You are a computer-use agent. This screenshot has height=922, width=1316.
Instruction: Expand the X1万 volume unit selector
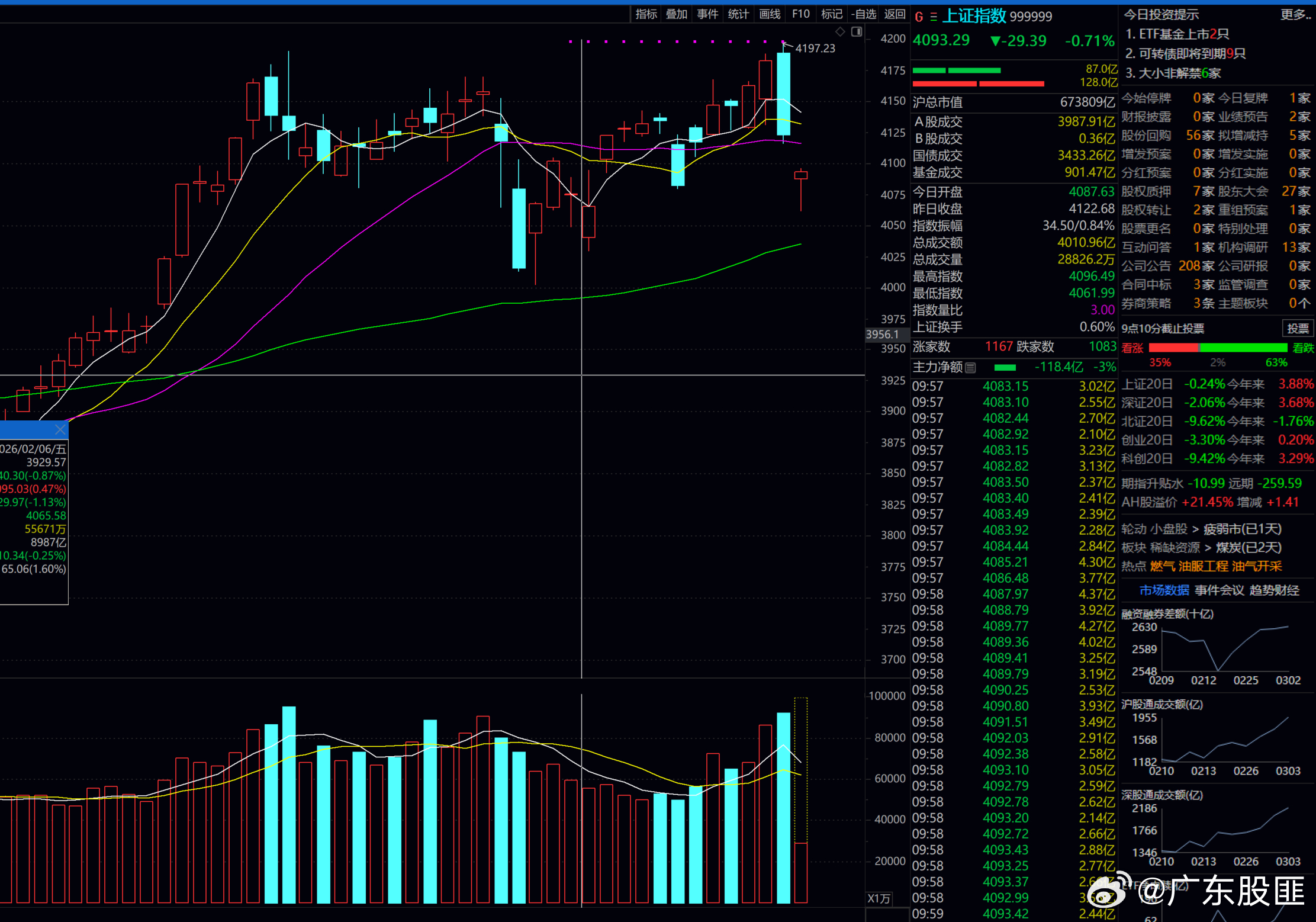879,898
